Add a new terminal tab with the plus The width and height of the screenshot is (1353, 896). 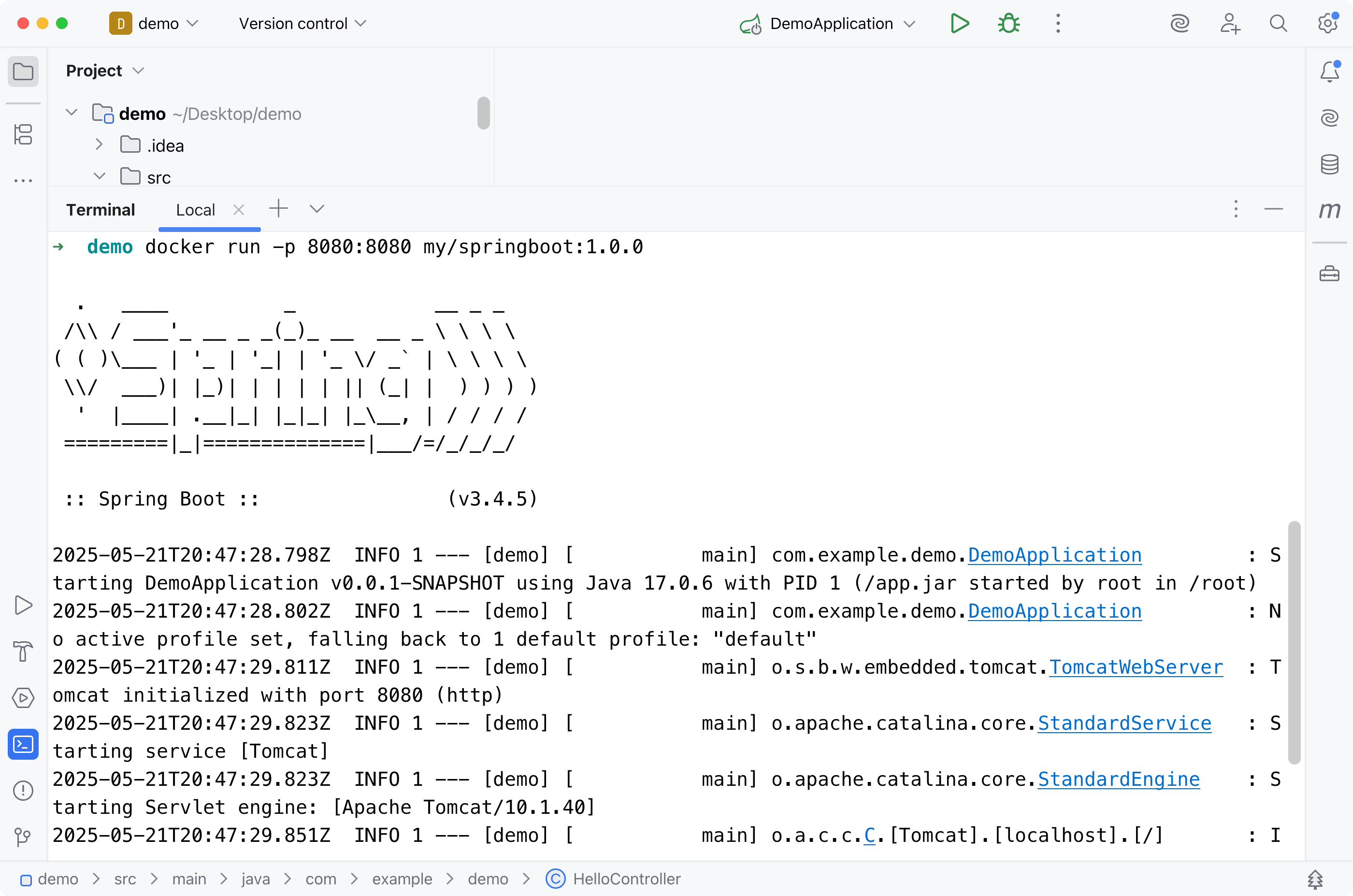[x=278, y=209]
